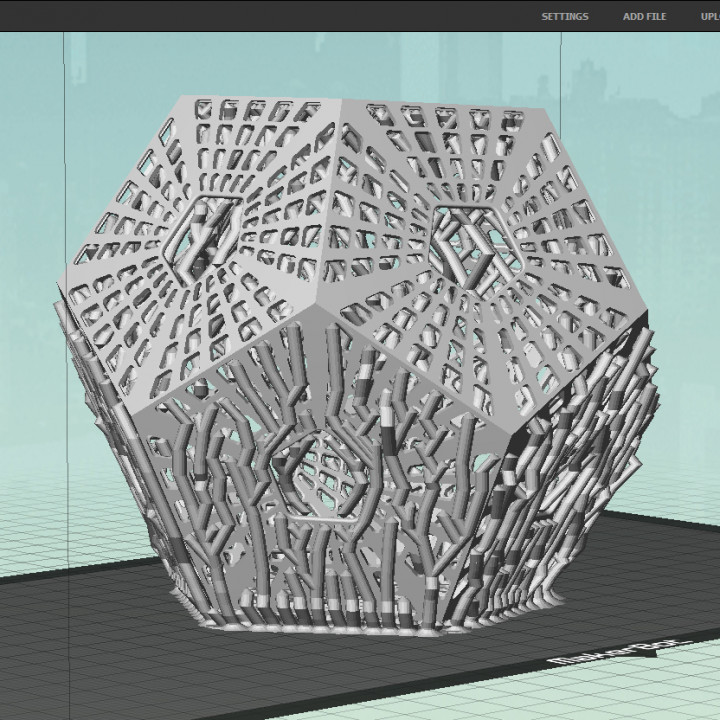Click the build volume's left vertical boundary line
This screenshot has height=720, width=720.
click(65, 300)
